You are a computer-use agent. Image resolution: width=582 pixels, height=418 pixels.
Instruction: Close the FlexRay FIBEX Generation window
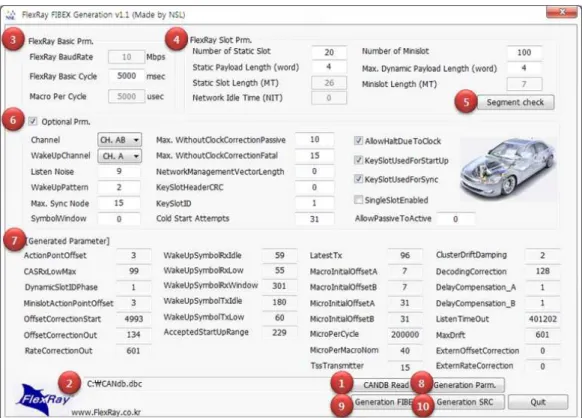(x=562, y=12)
